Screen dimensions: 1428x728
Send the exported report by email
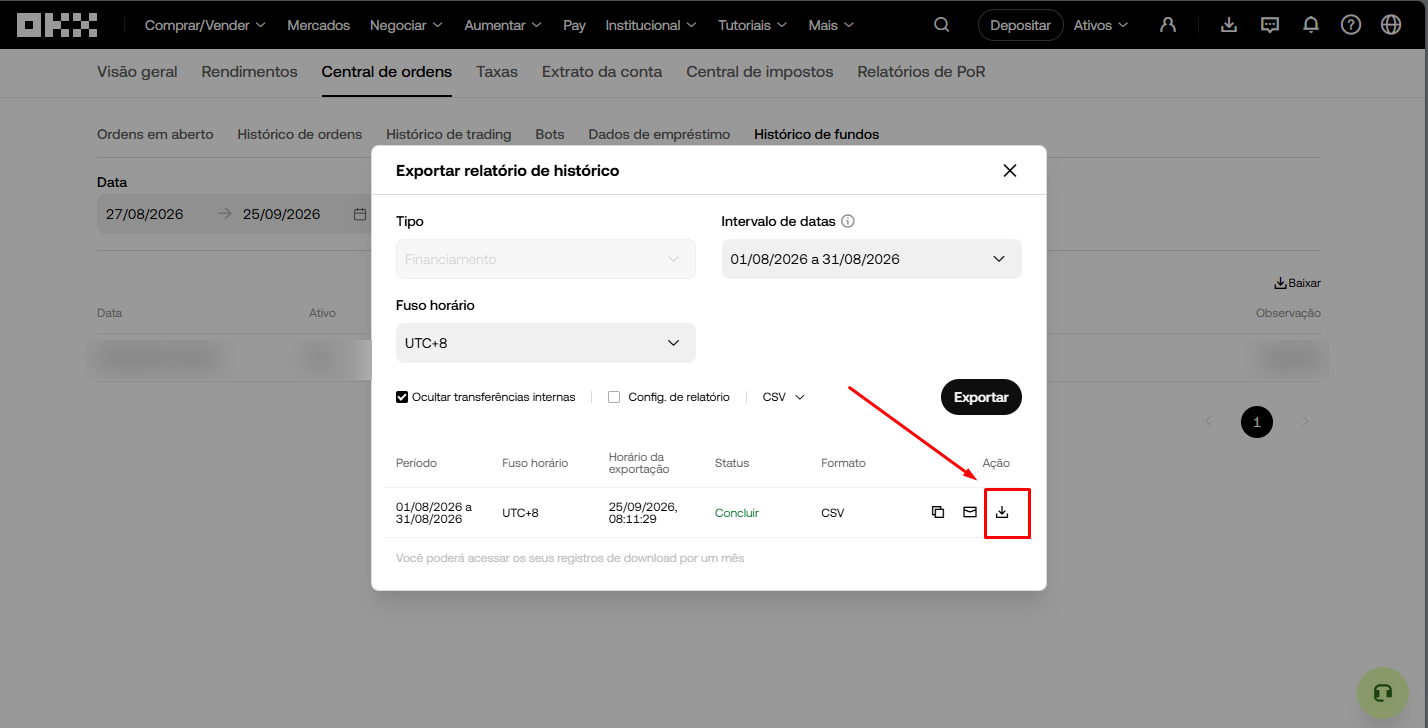point(970,512)
